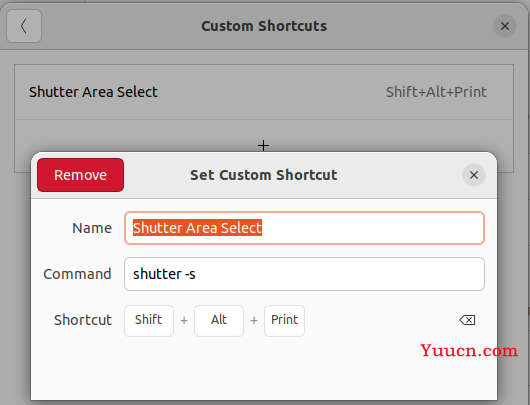The height and width of the screenshot is (405, 530).
Task: Select the Alt keycap in shortcut row
Action: tap(219, 320)
